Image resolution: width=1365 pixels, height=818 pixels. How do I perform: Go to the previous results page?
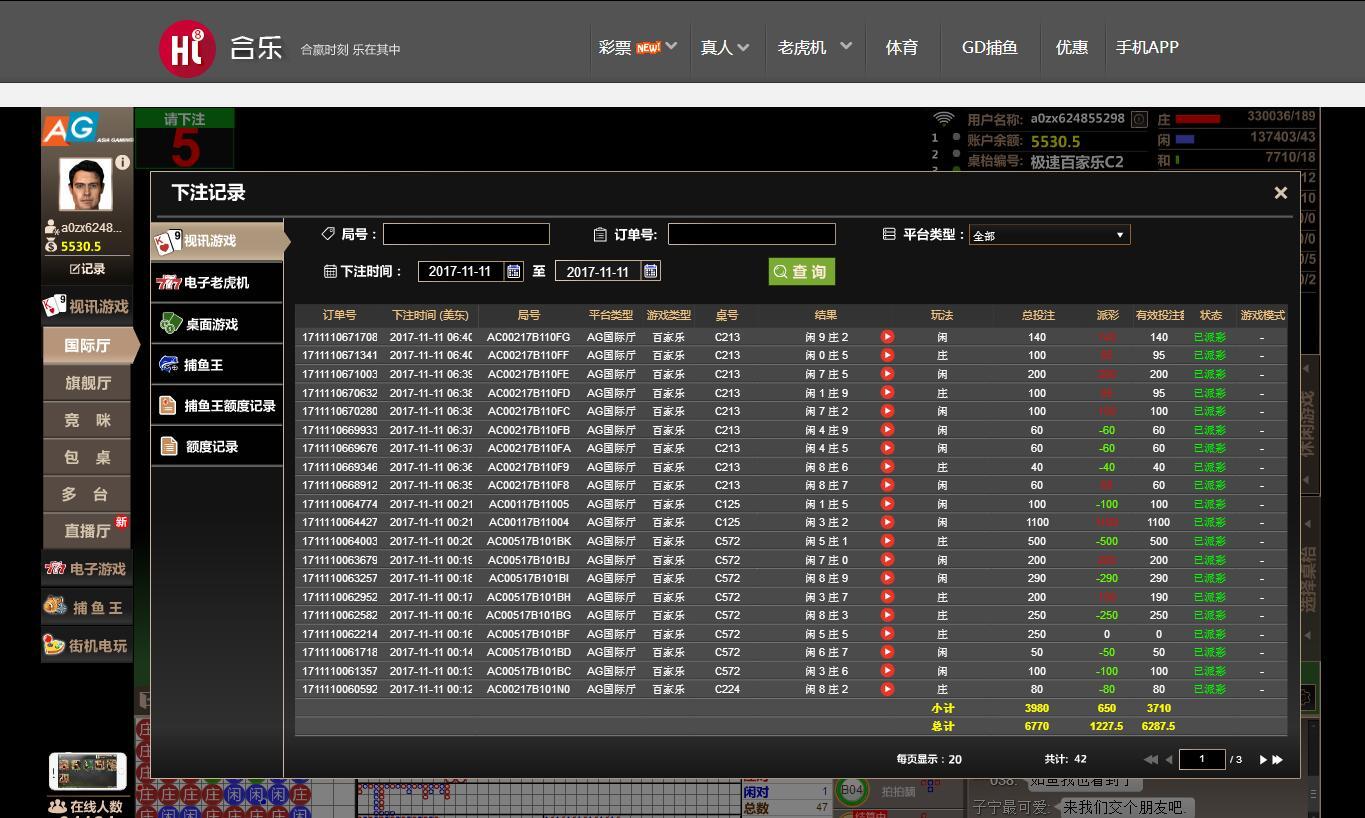tap(1168, 760)
